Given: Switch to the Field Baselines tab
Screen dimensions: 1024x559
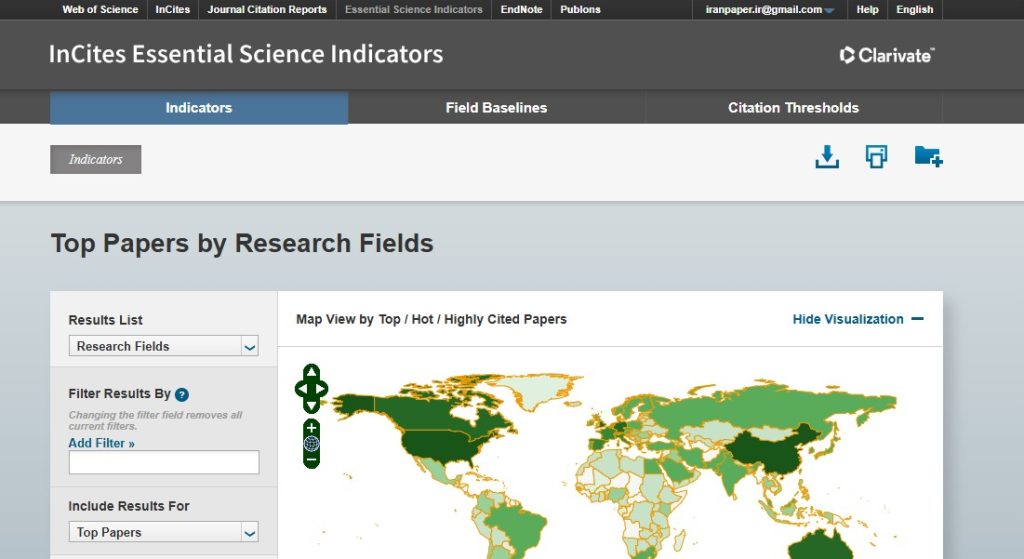Looking at the screenshot, I should tap(496, 108).
